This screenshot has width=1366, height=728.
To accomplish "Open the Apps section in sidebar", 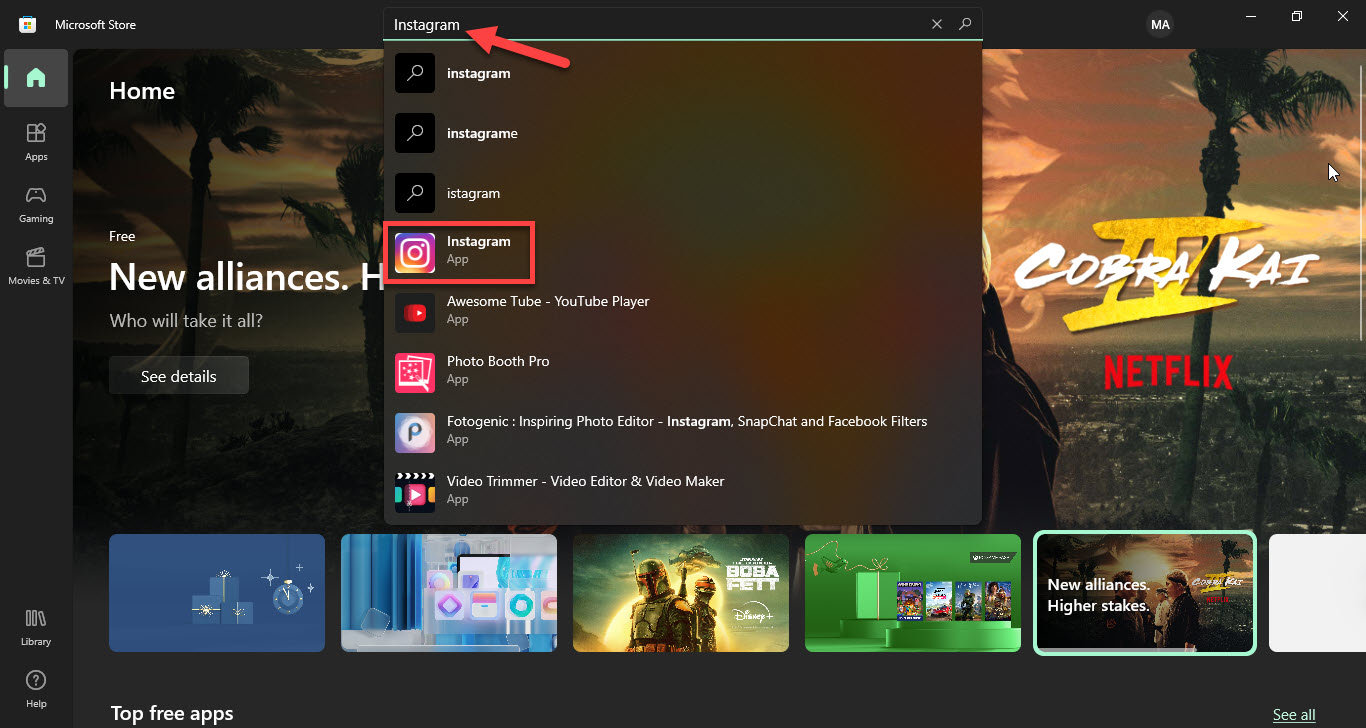I will (36, 141).
